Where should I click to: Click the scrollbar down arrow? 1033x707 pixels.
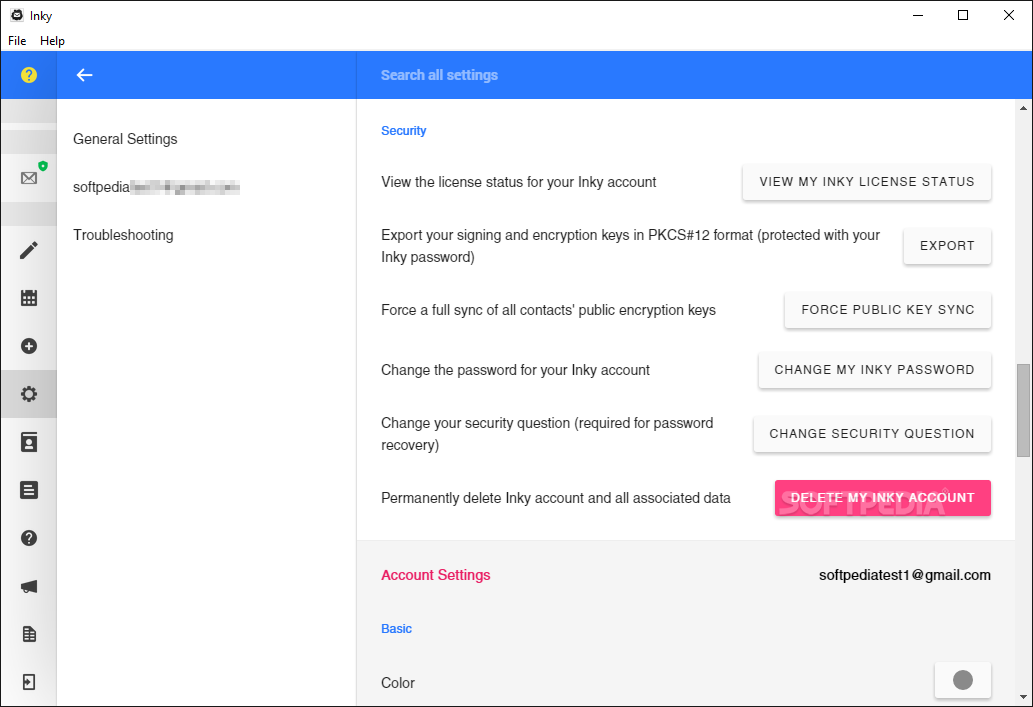(1023, 697)
